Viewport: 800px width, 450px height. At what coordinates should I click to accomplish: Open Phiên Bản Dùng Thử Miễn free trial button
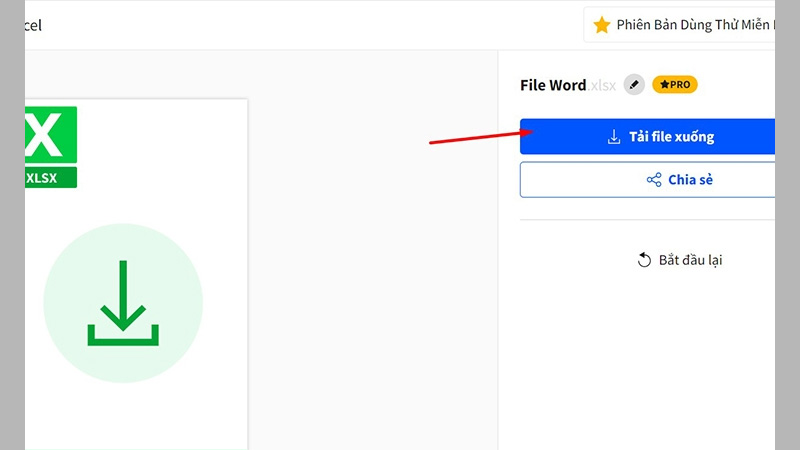tap(680, 24)
